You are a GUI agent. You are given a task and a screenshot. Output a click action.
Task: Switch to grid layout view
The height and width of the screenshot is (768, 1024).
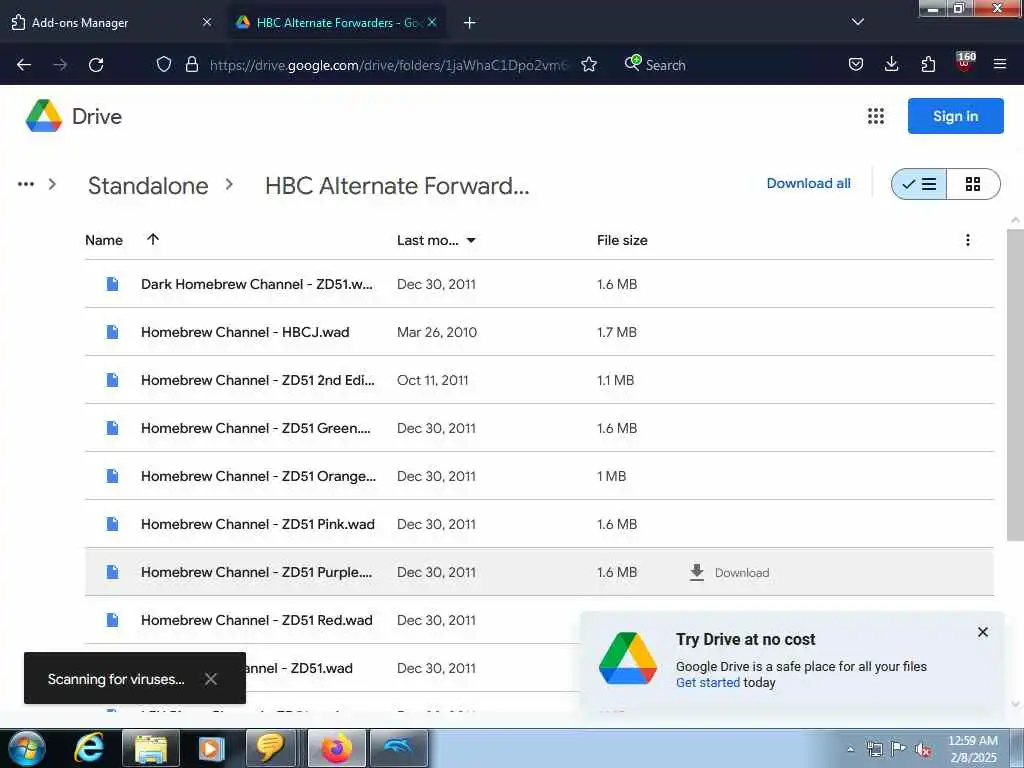tap(973, 184)
